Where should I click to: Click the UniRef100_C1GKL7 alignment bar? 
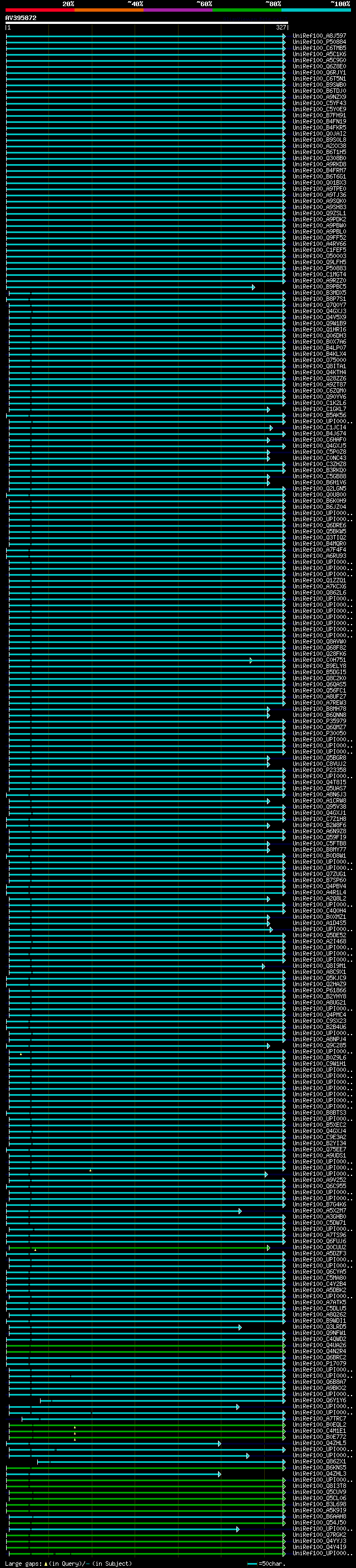[140, 409]
